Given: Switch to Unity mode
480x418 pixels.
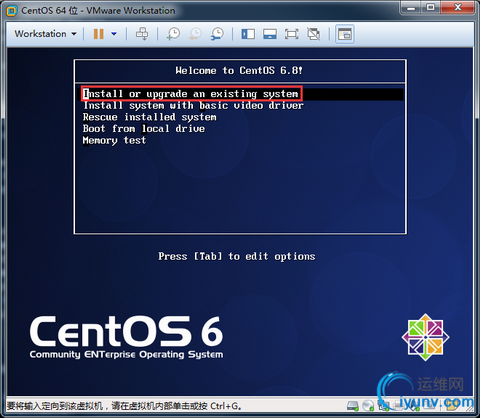Looking at the screenshot, I should pyautogui.click(x=314, y=34).
